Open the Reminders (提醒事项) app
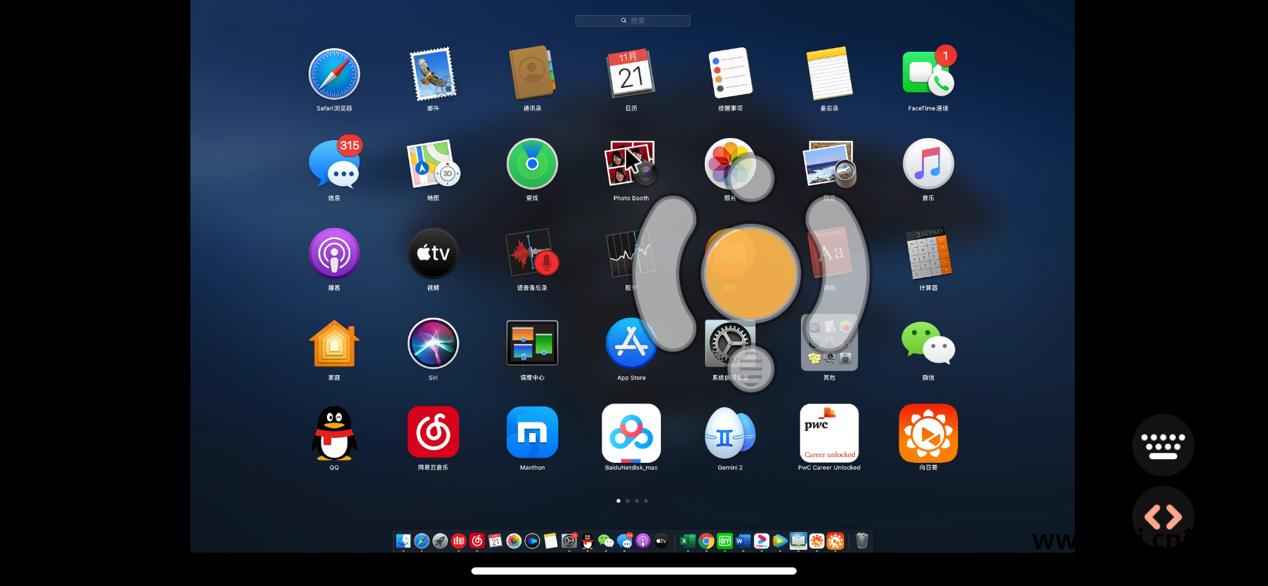 point(730,73)
